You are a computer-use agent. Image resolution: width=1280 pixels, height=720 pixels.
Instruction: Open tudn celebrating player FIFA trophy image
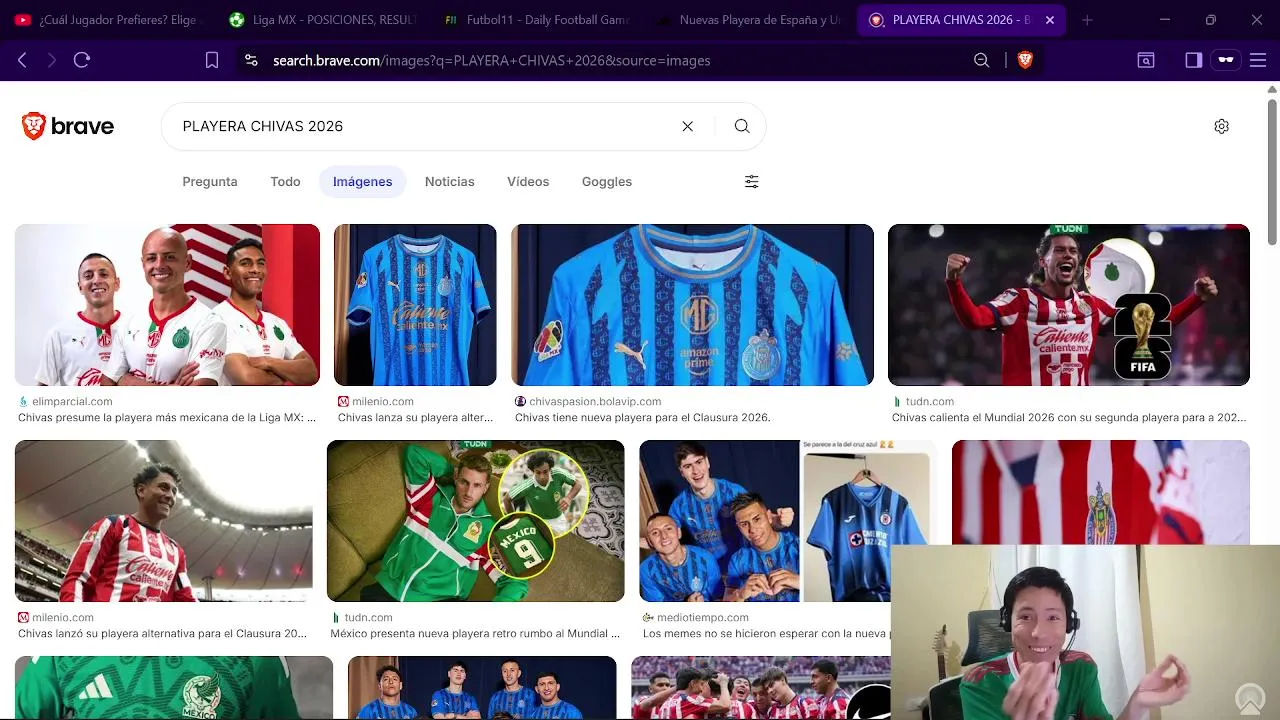(x=1069, y=305)
